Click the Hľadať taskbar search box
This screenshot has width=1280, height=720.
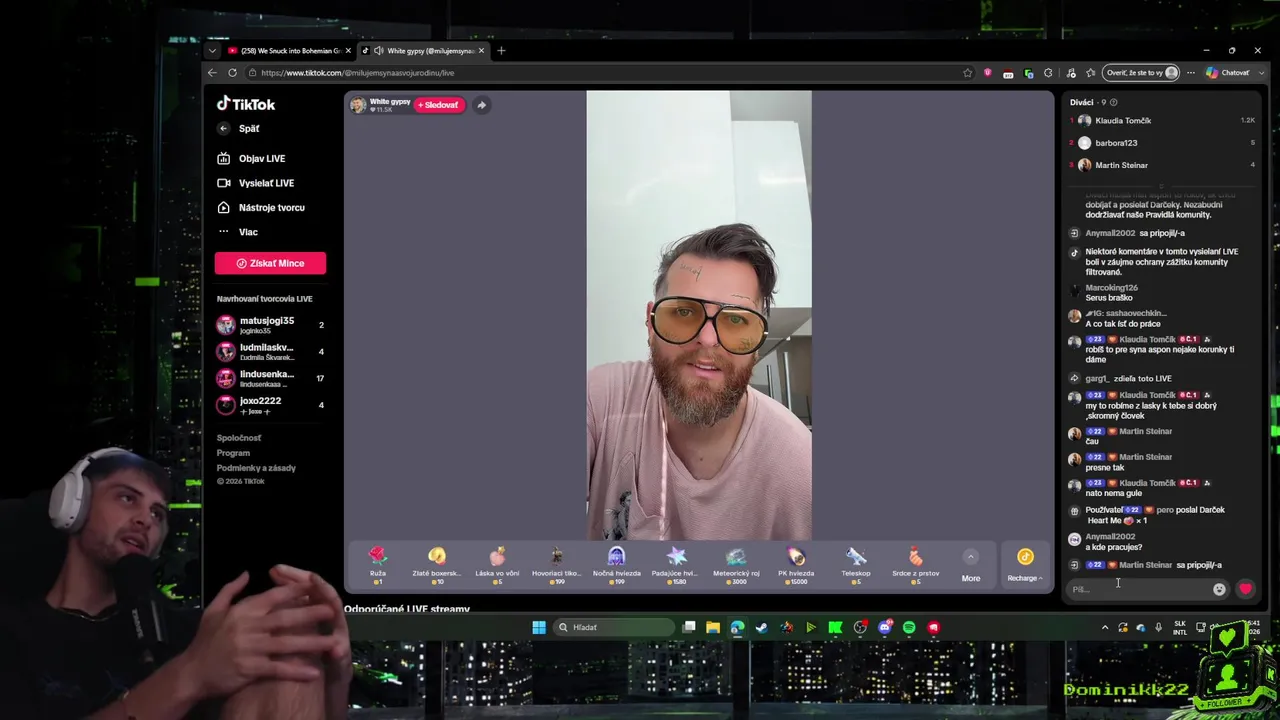(613, 627)
